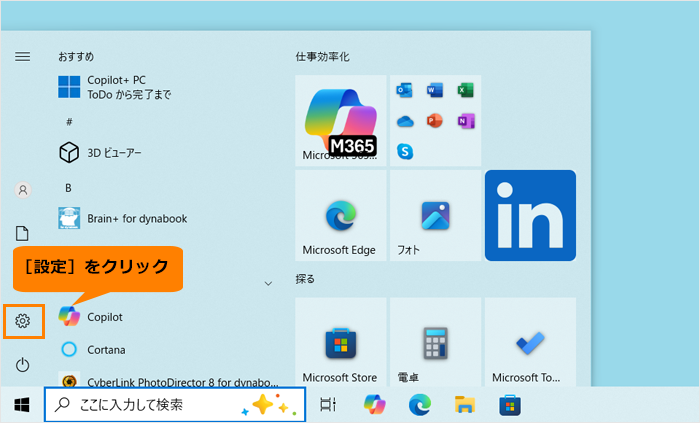
Task: Open Word icon in Office tile group
Action: point(435,90)
